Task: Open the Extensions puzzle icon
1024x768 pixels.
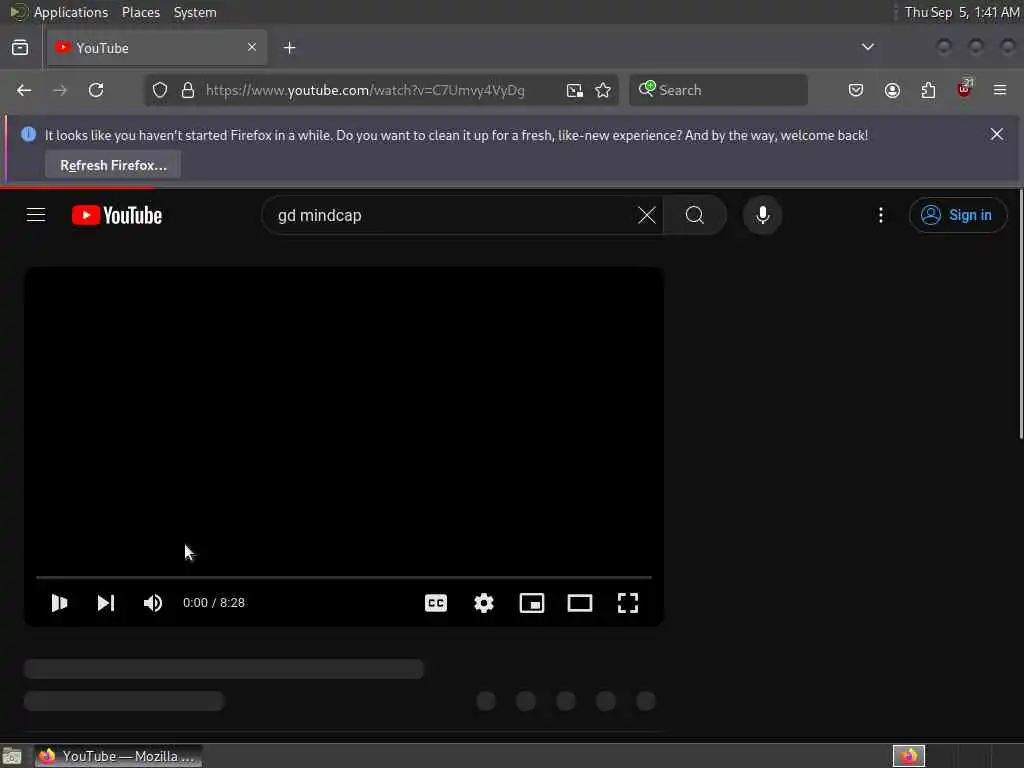Action: pos(929,90)
